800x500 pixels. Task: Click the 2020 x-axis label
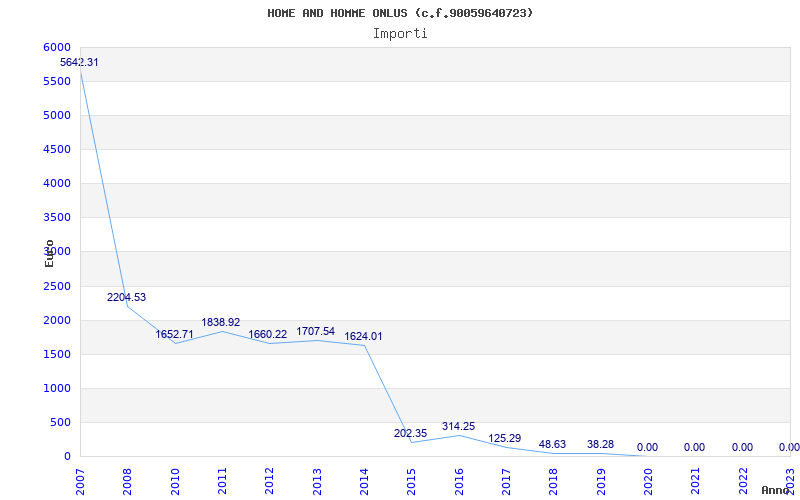[648, 481]
